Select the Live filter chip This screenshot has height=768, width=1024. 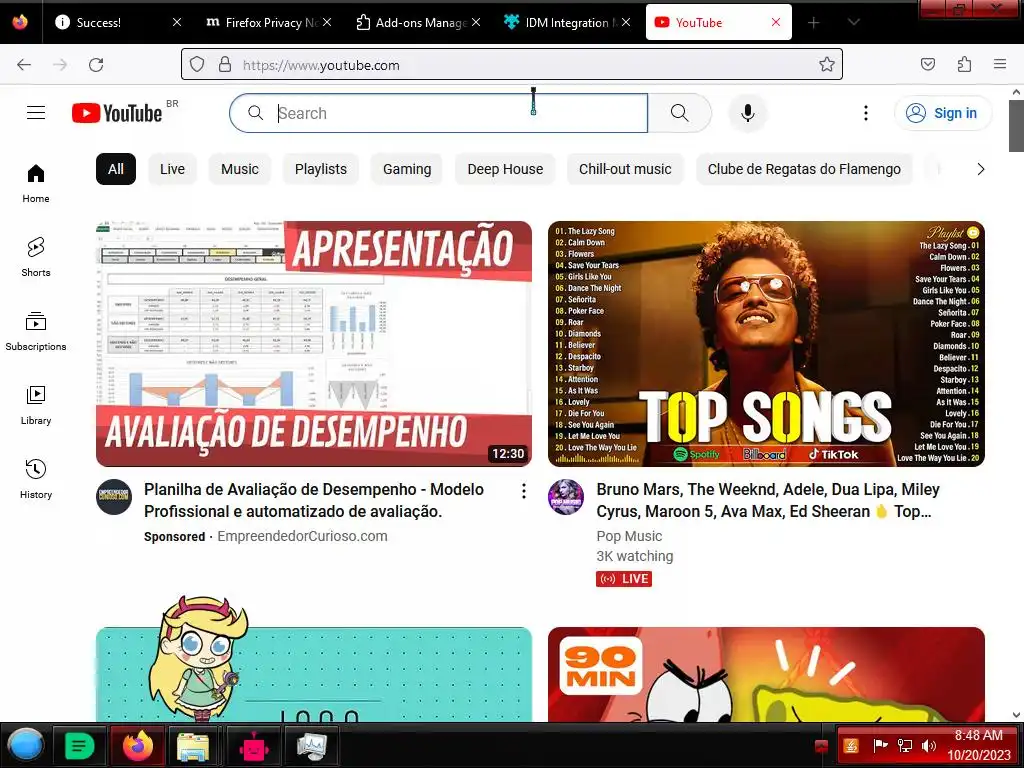point(172,169)
